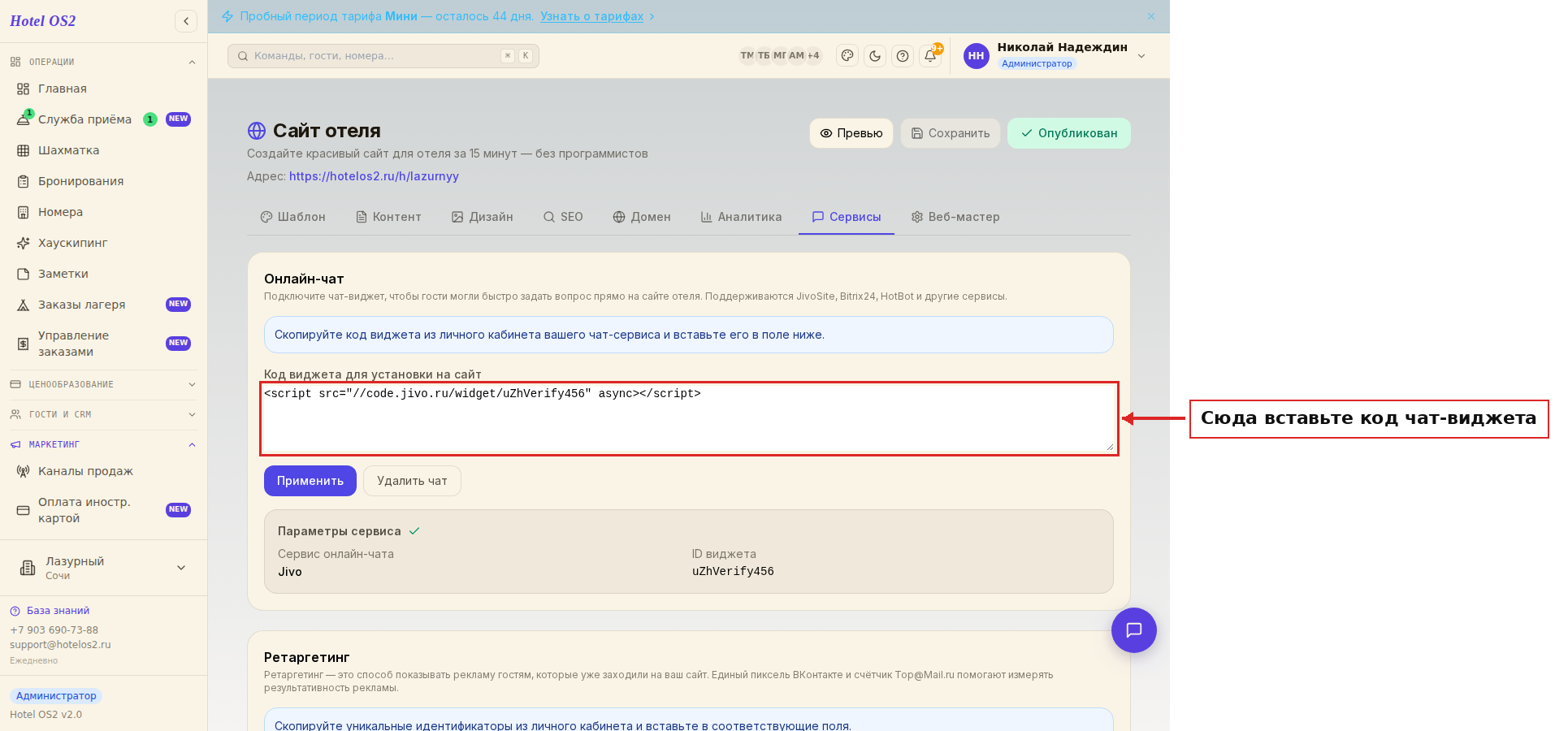Click the Hotel OS2 logo
Screen dimensions: 1568x731
(43, 21)
